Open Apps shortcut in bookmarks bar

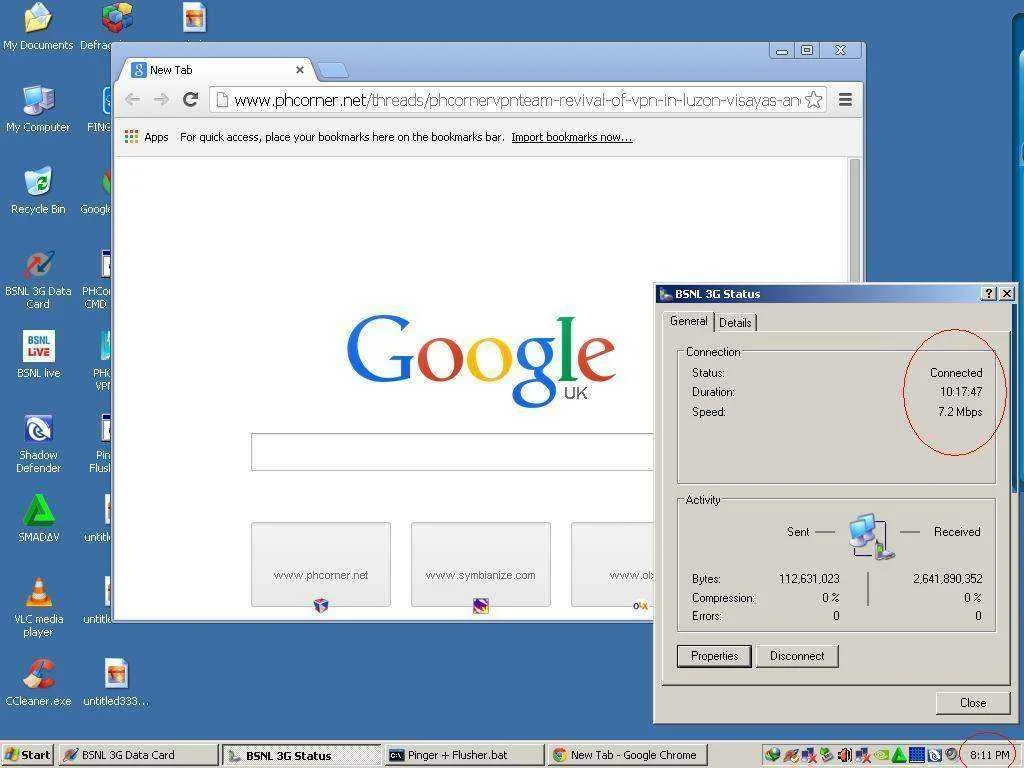click(x=147, y=136)
